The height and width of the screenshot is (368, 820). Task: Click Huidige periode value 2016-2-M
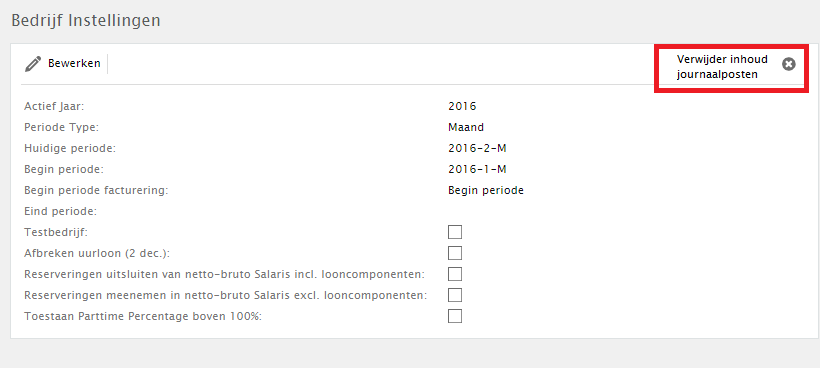[477, 148]
